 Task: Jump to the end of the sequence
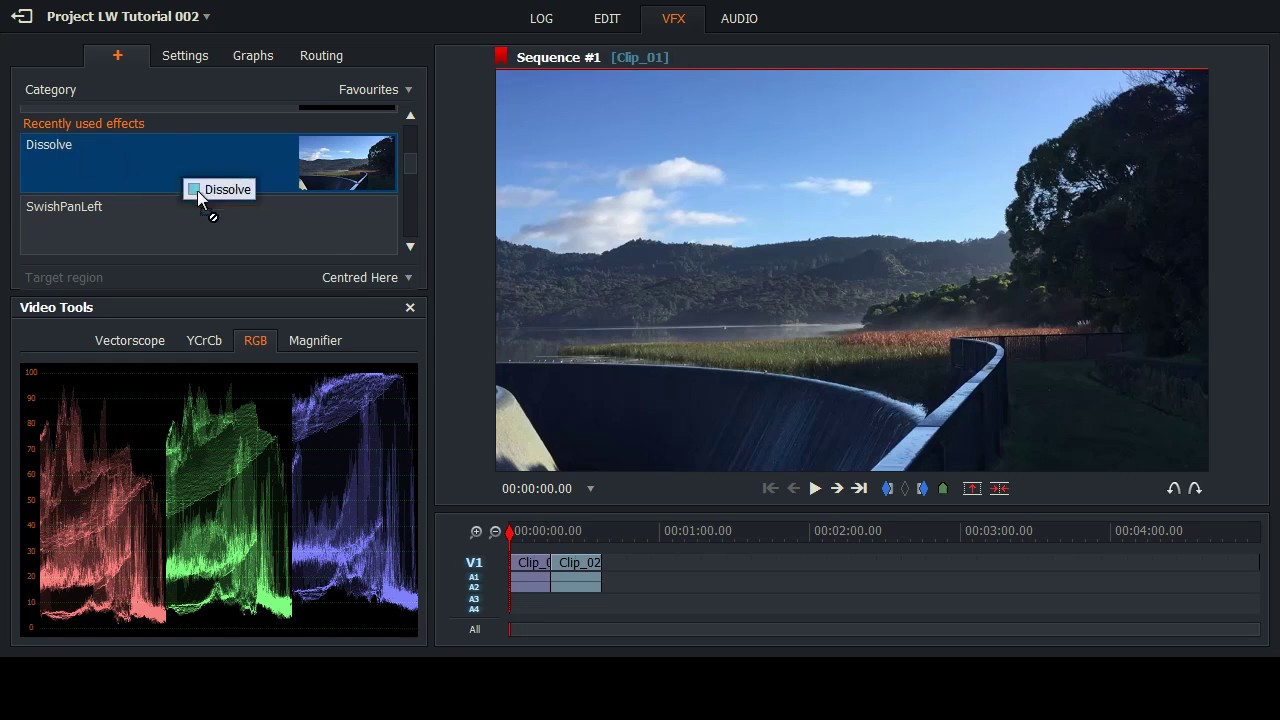pyautogui.click(x=859, y=488)
